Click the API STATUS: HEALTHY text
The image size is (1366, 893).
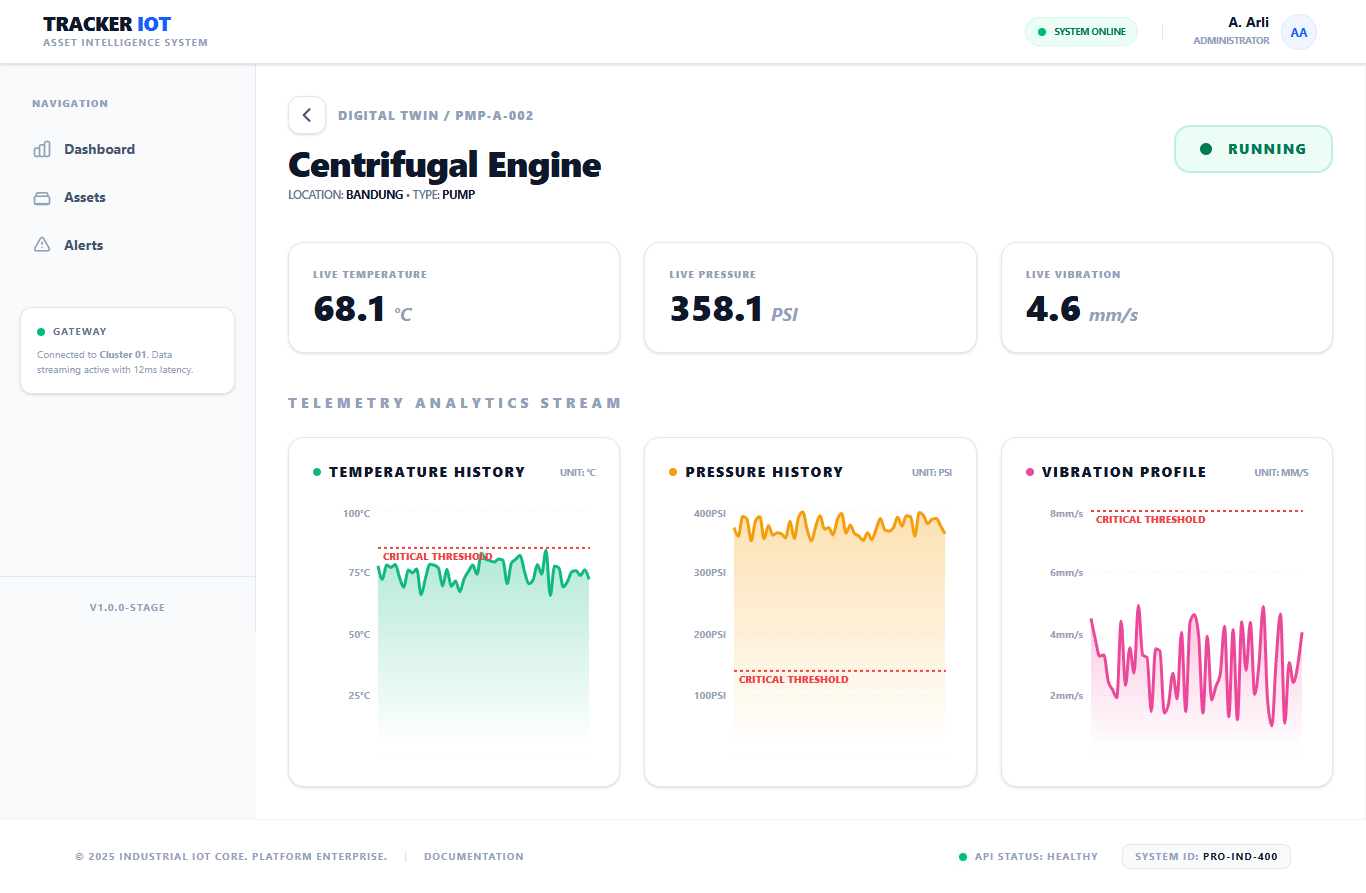click(x=1036, y=857)
